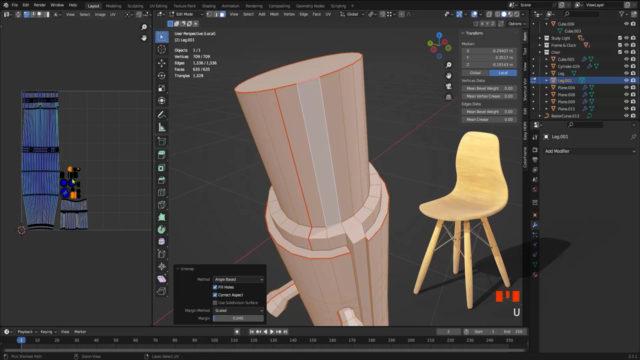This screenshot has width=640, height=360.
Task: Click UV editor zoom magnifier icon
Action: click(x=144, y=27)
